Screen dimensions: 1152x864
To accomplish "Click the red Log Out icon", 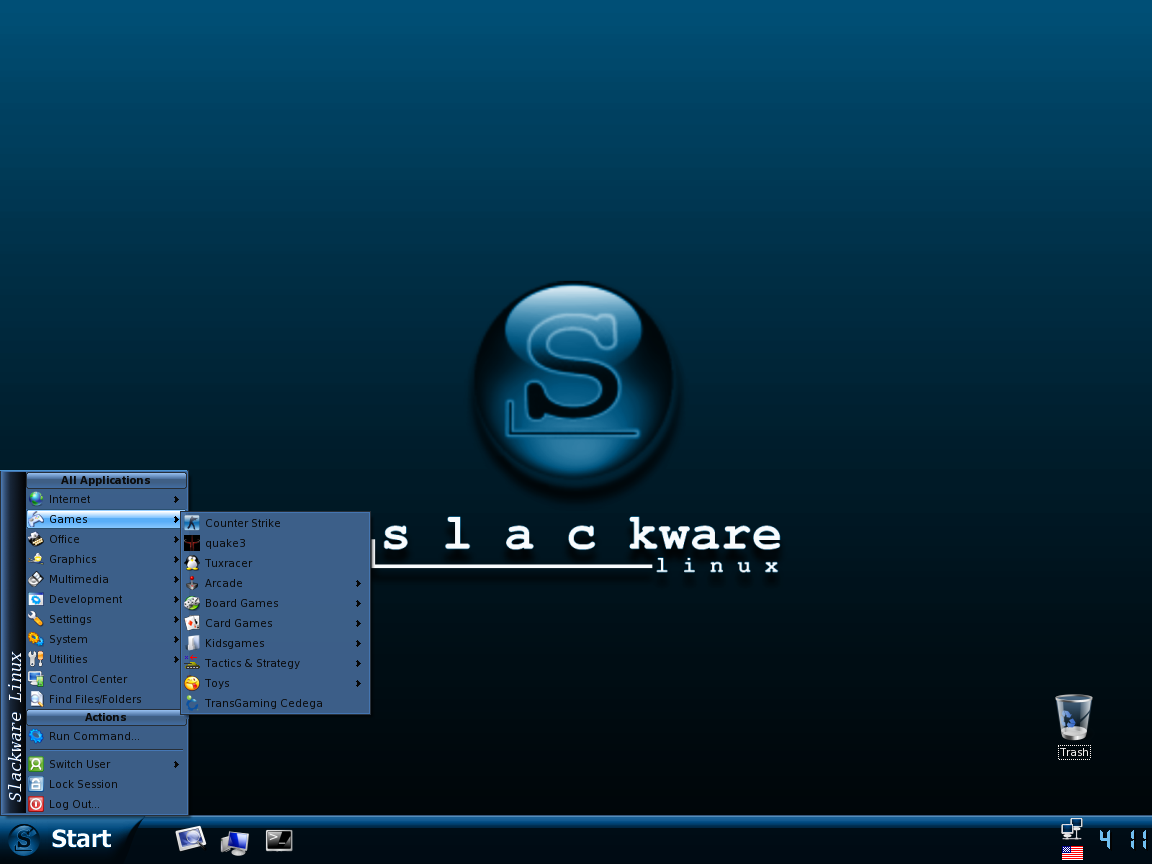I will (x=36, y=804).
